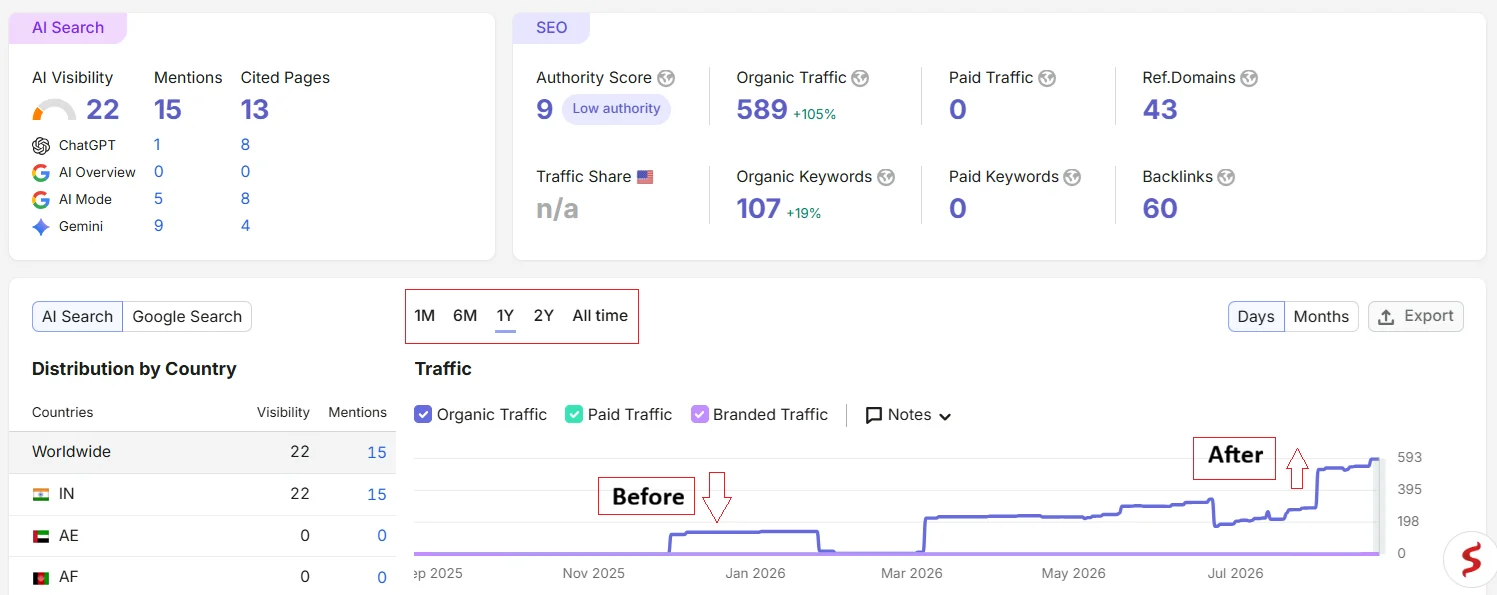Select the Worldwide country row
The width and height of the screenshot is (1497, 595).
(202, 452)
